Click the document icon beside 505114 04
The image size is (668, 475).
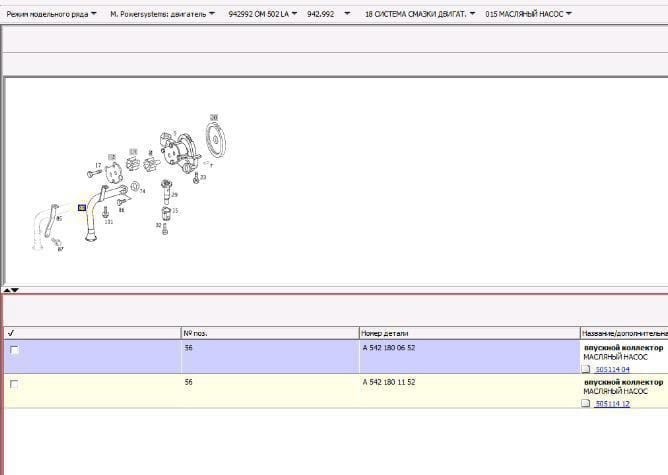(x=586, y=369)
